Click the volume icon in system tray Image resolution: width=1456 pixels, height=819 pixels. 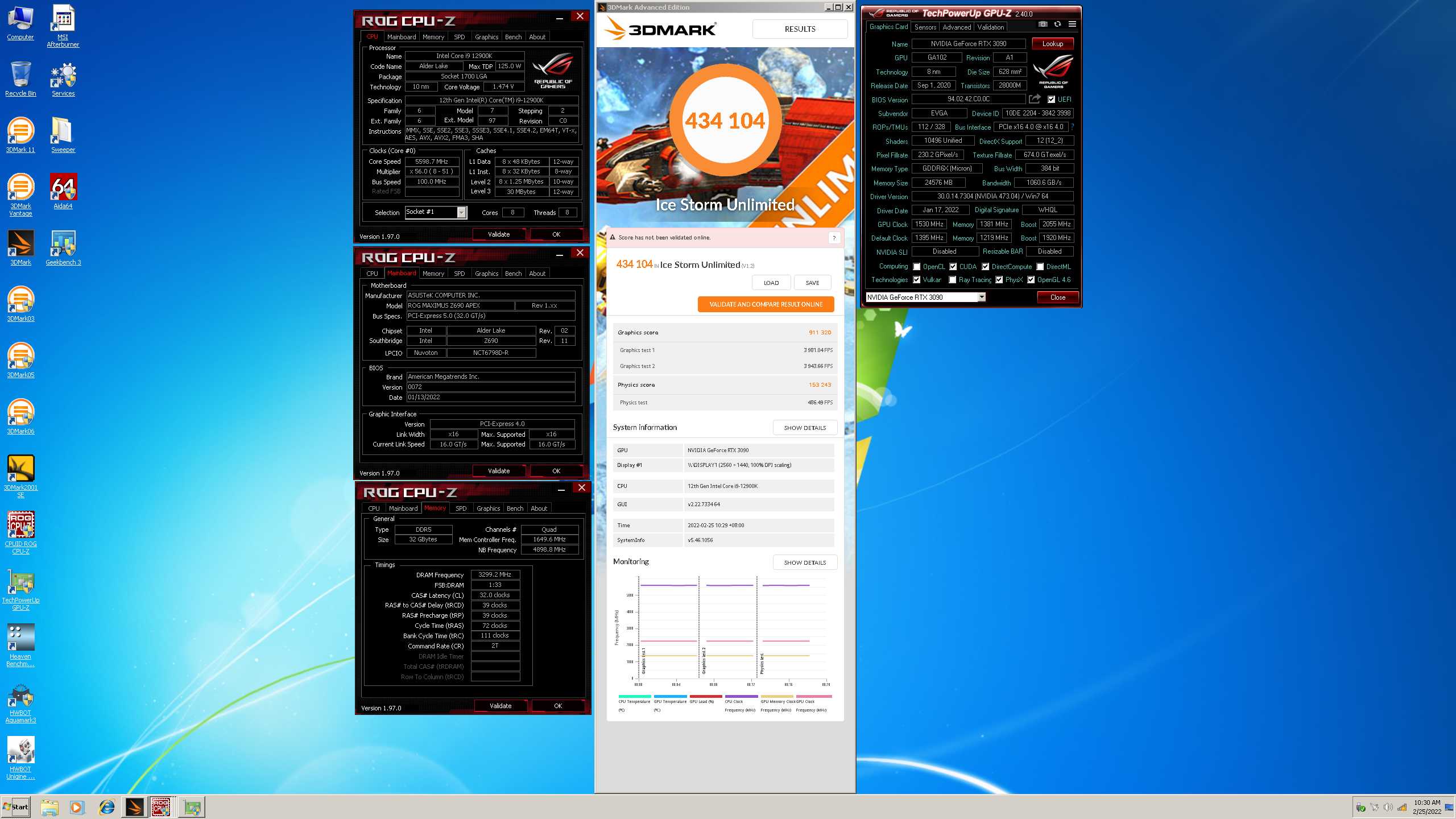pos(1388,808)
